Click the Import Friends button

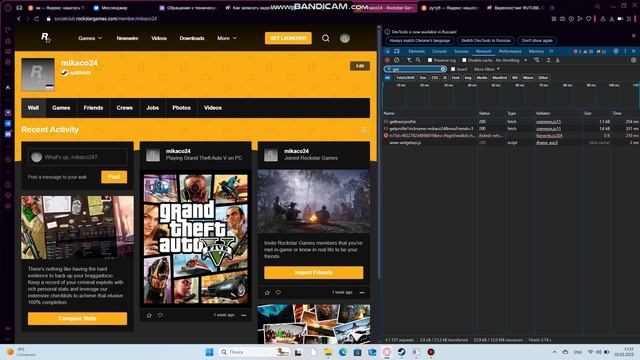click(x=313, y=272)
